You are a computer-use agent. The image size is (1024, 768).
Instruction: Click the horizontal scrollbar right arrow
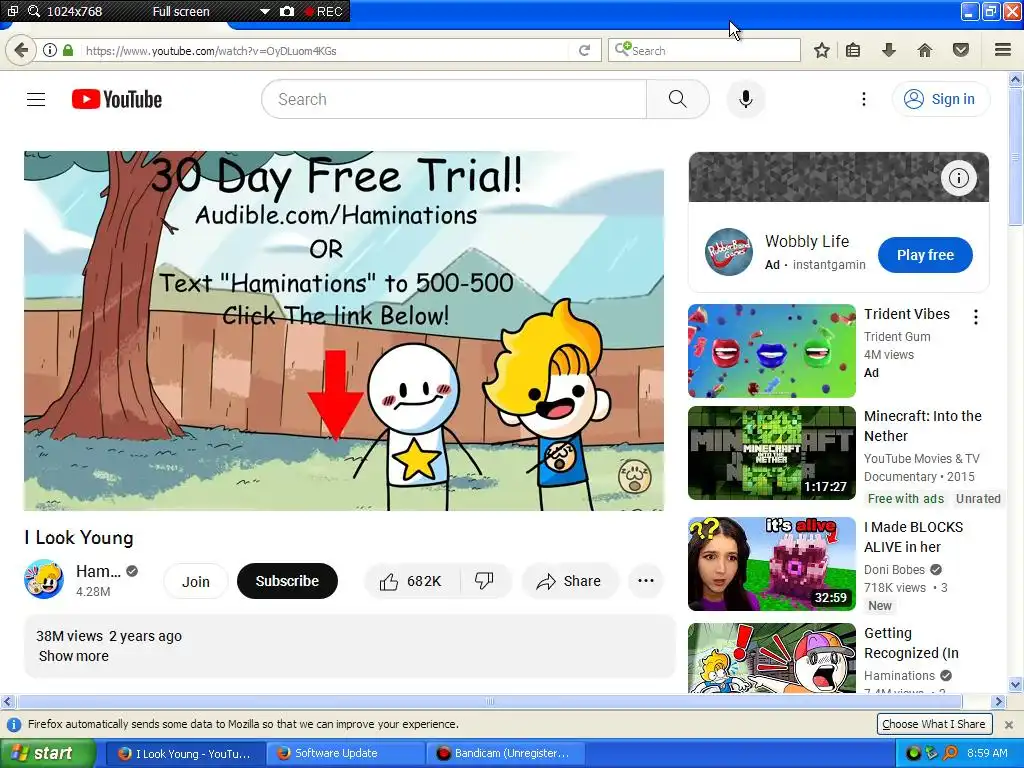(999, 701)
